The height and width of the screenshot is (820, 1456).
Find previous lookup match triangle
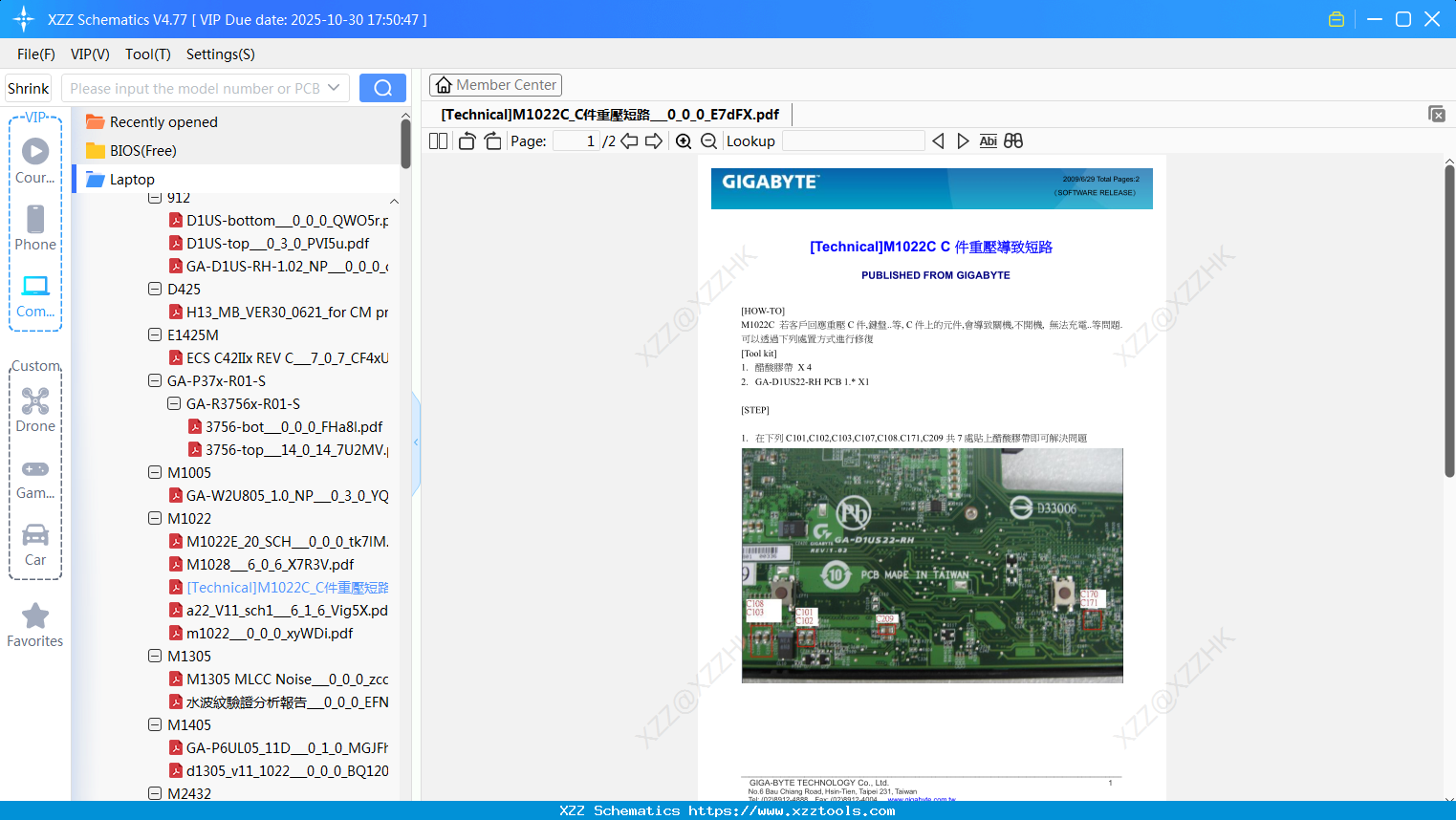938,141
